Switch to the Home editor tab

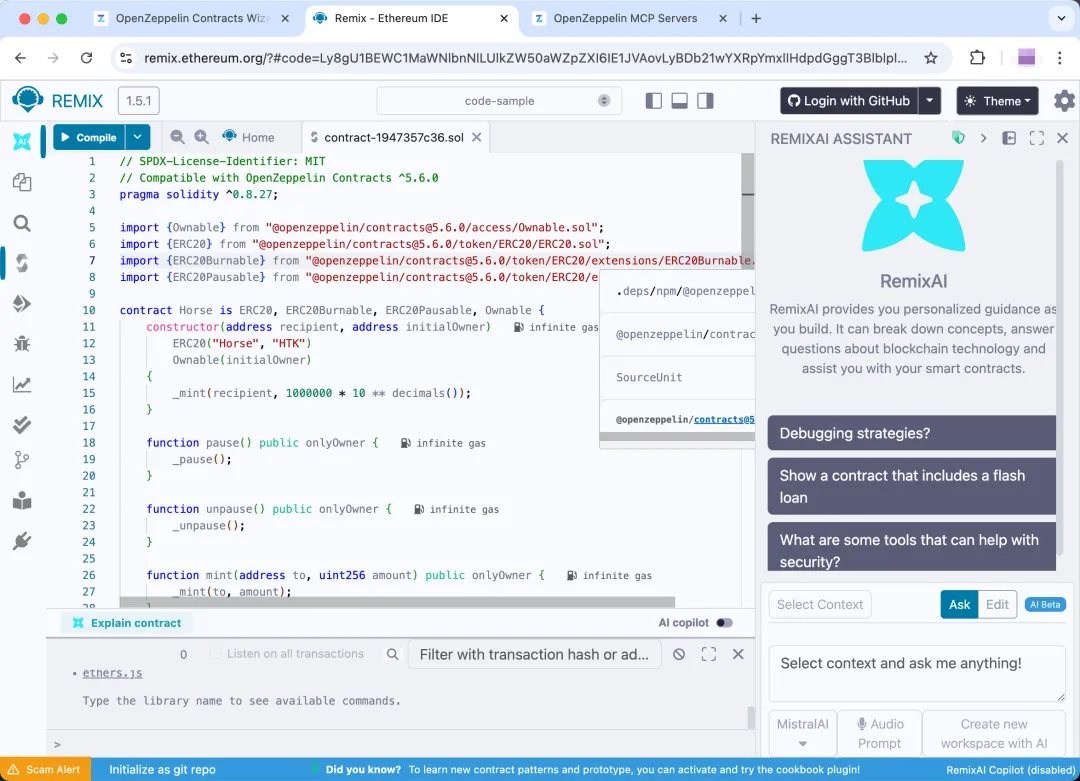(x=249, y=137)
